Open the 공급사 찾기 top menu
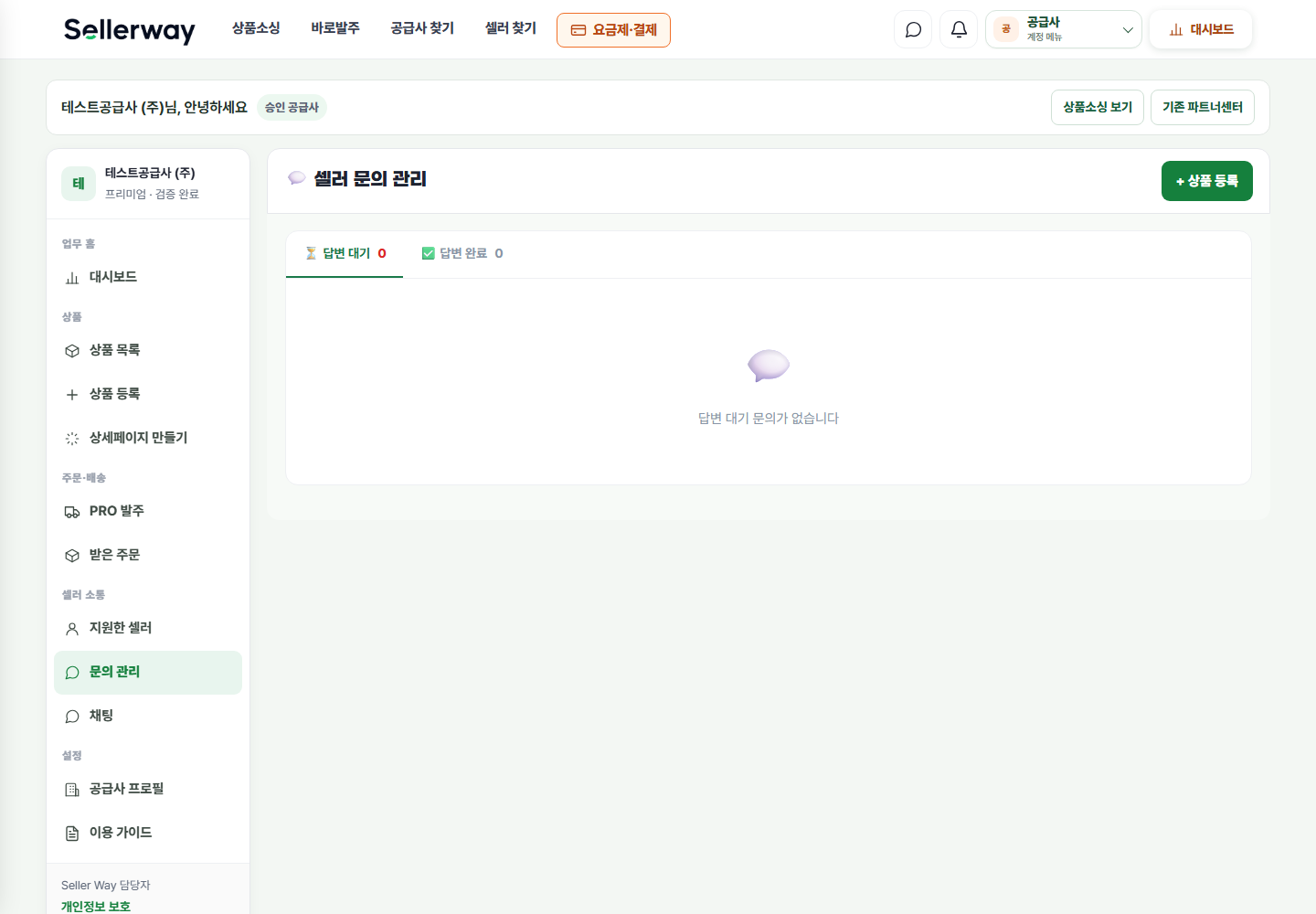This screenshot has width=1316, height=914. click(x=422, y=28)
